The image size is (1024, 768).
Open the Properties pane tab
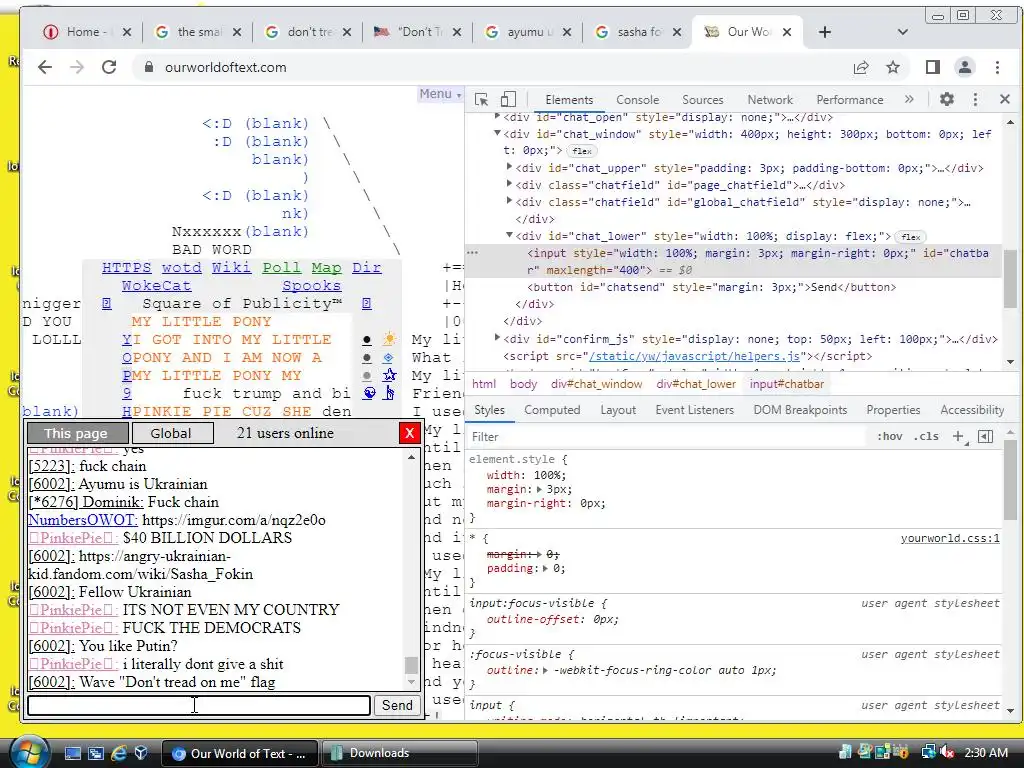893,410
